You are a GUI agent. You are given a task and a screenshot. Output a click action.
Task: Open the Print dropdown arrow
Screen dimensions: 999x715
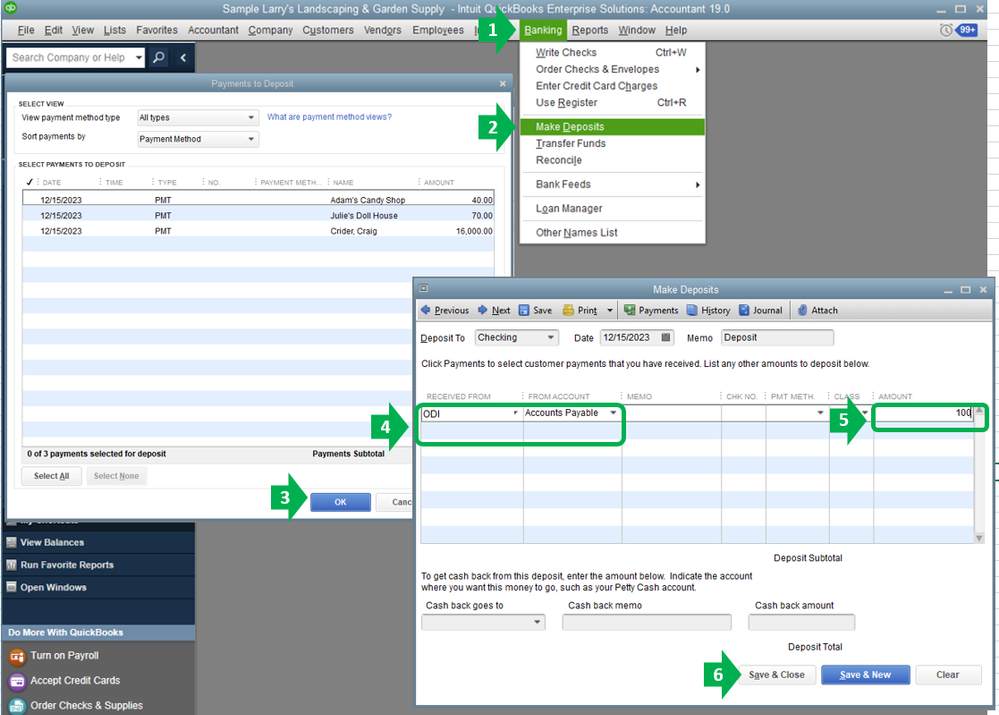coord(610,310)
